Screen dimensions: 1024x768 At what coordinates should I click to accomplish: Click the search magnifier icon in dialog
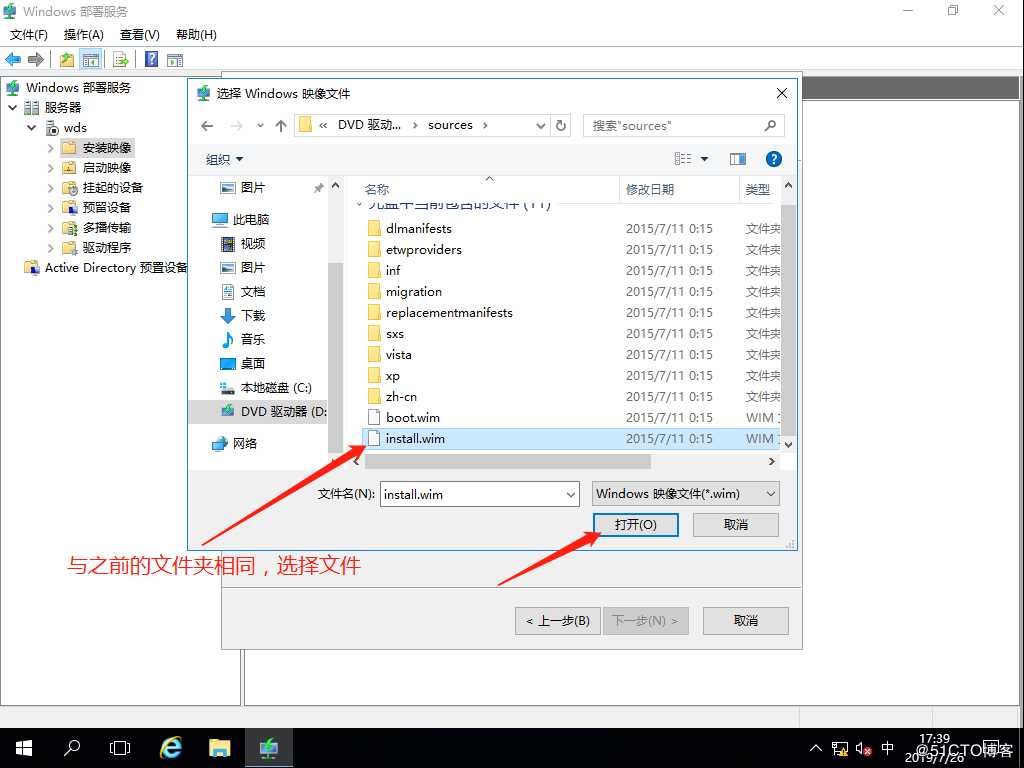(771, 125)
